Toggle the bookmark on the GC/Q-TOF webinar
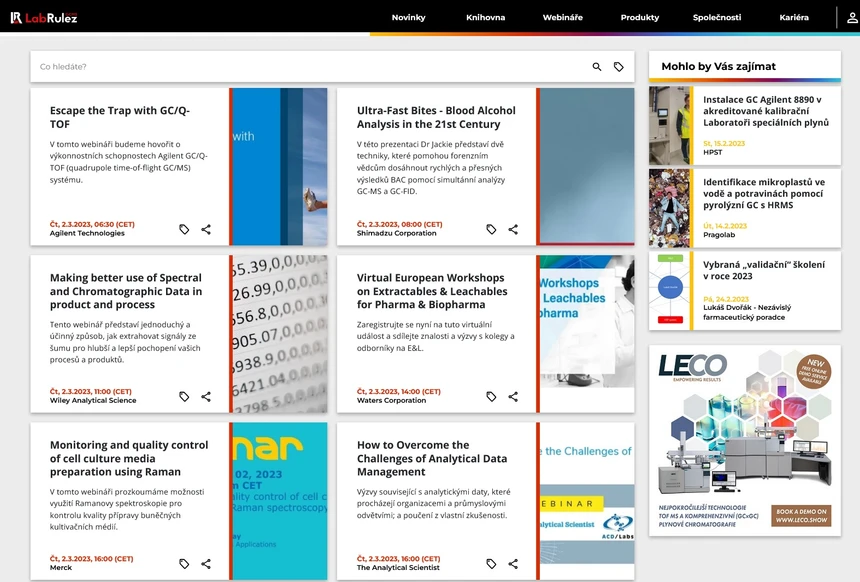This screenshot has height=582, width=860. 184,229
